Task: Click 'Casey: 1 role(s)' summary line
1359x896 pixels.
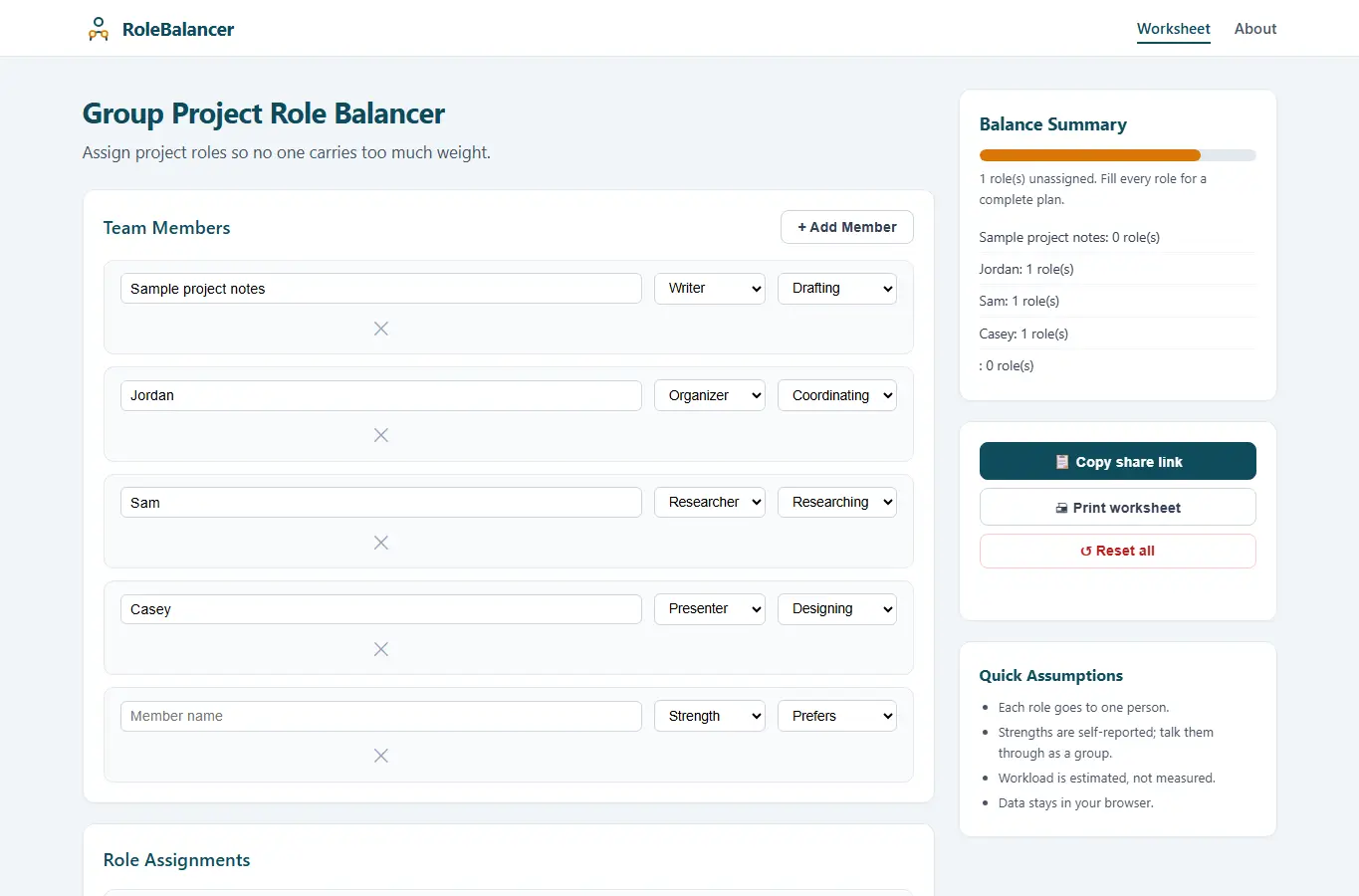Action: pyautogui.click(x=1023, y=334)
